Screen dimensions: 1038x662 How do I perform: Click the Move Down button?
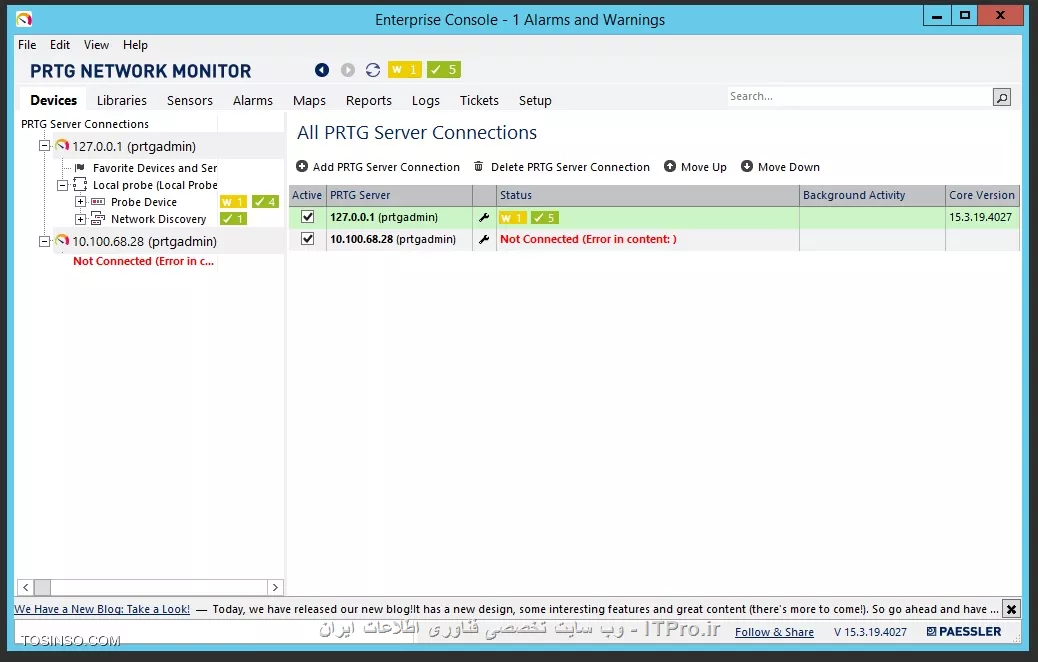[780, 167]
